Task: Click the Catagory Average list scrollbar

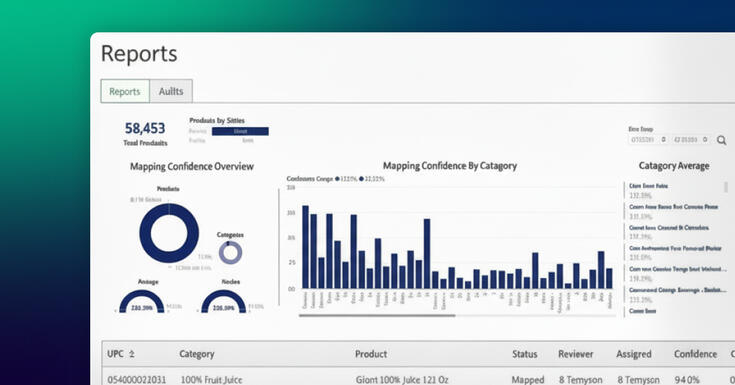Action: (726, 187)
